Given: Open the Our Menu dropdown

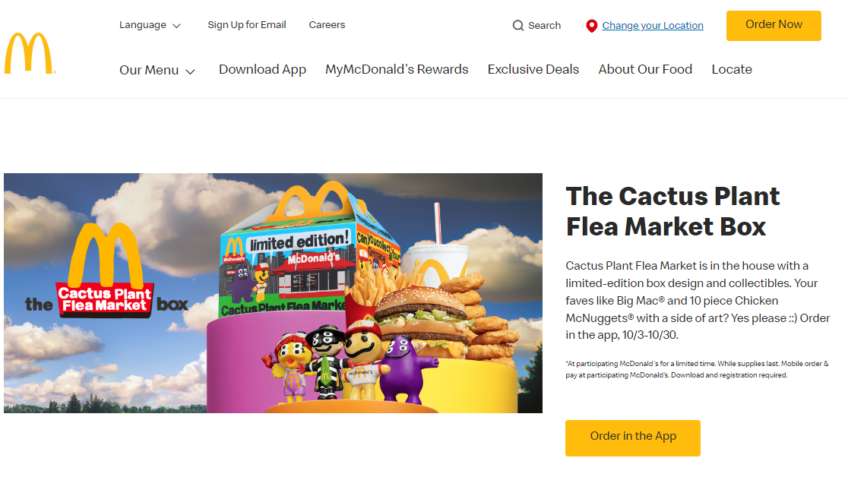Looking at the screenshot, I should (x=157, y=70).
